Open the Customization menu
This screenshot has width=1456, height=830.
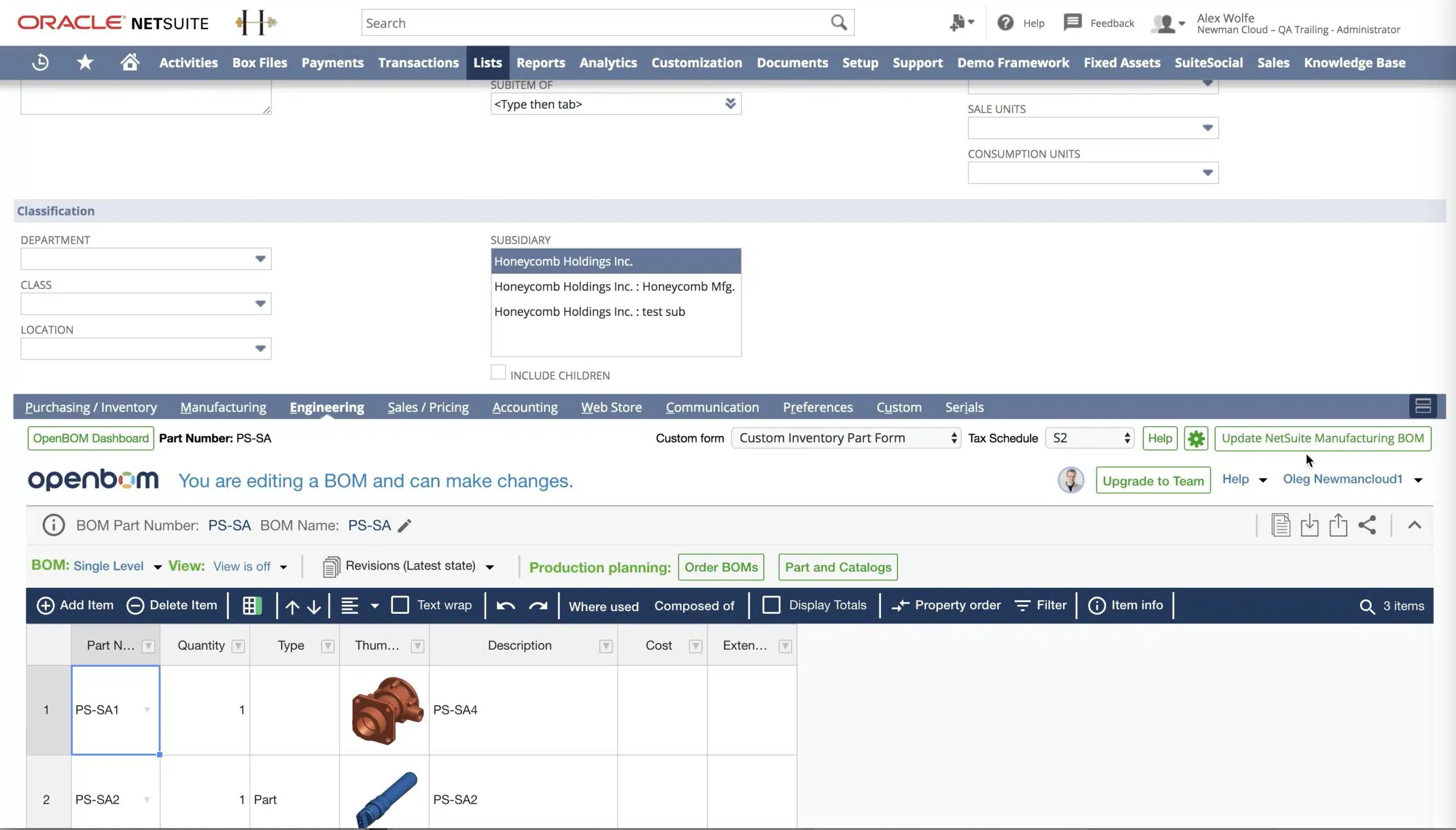click(696, 63)
